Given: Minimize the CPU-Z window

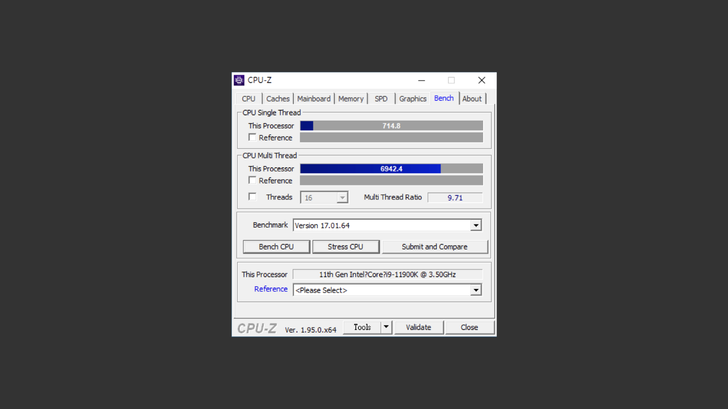Looking at the screenshot, I should (421, 80).
